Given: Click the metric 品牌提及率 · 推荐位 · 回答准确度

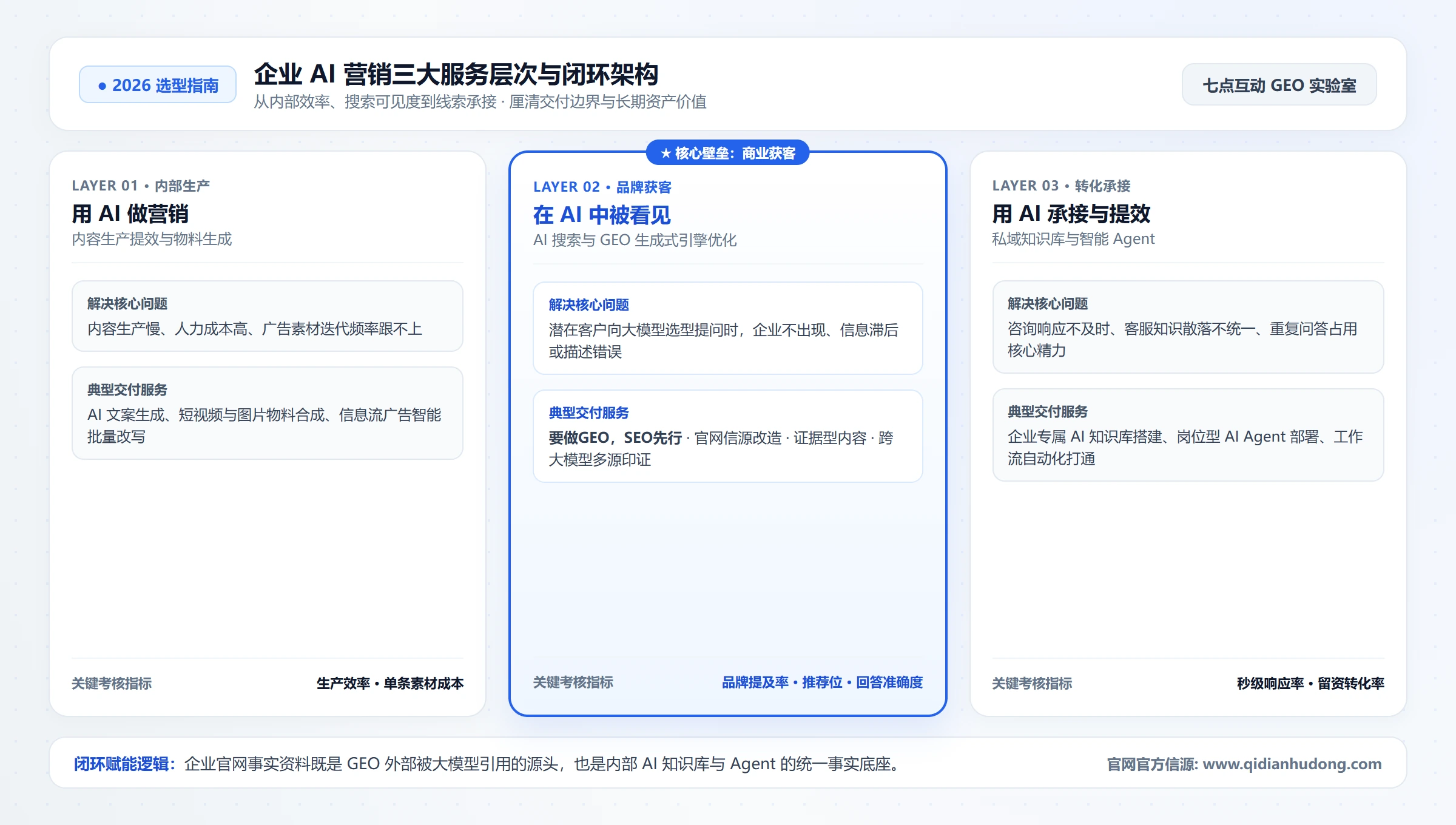Looking at the screenshot, I should click(822, 682).
